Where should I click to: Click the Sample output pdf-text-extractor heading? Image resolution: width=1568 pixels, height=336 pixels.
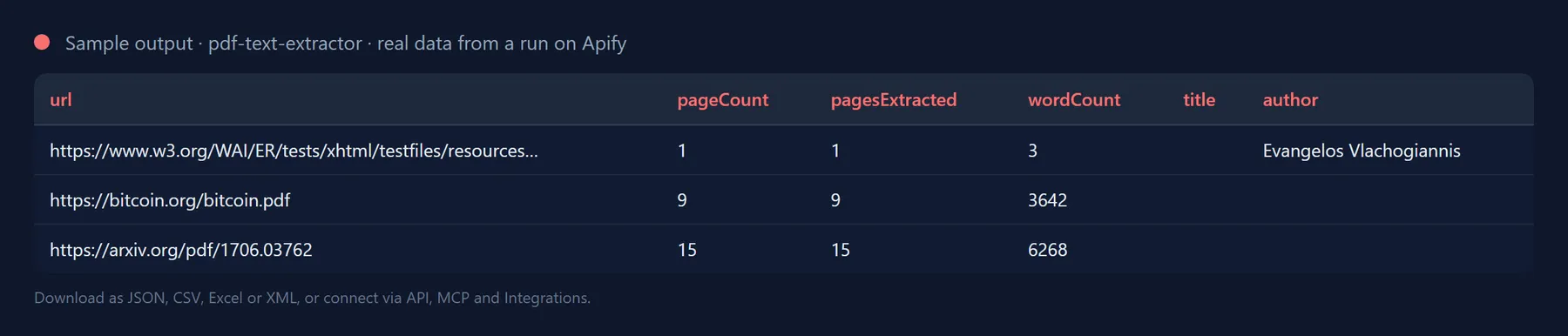[x=346, y=44]
